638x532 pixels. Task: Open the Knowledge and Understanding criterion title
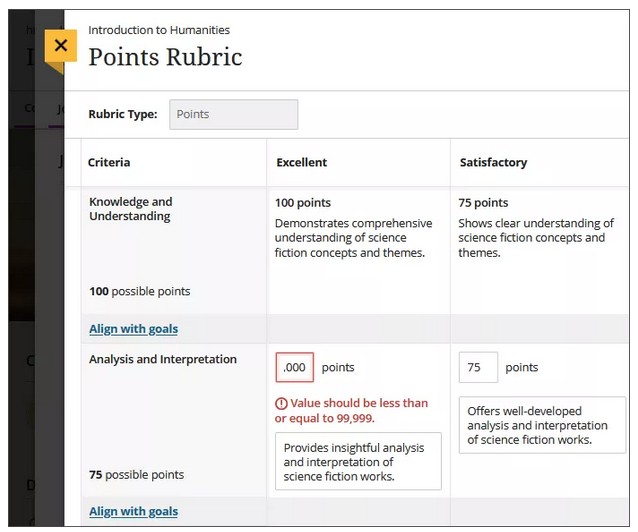[x=130, y=209]
